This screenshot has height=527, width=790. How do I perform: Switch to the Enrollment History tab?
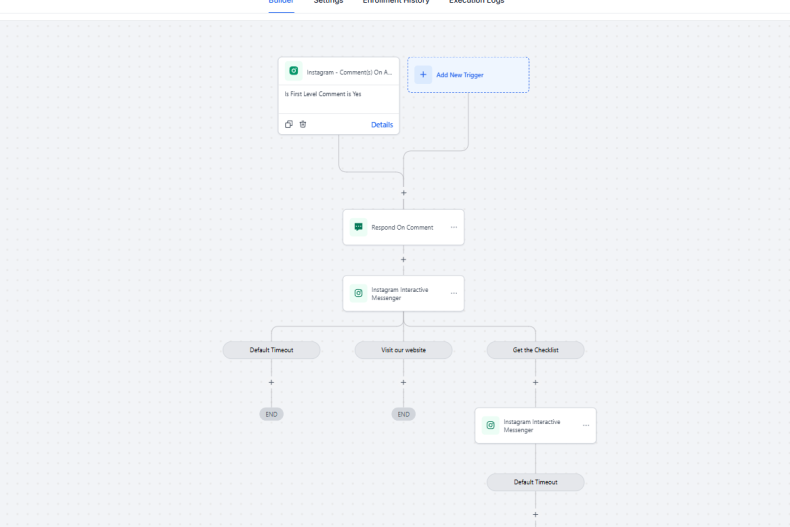tap(395, 2)
